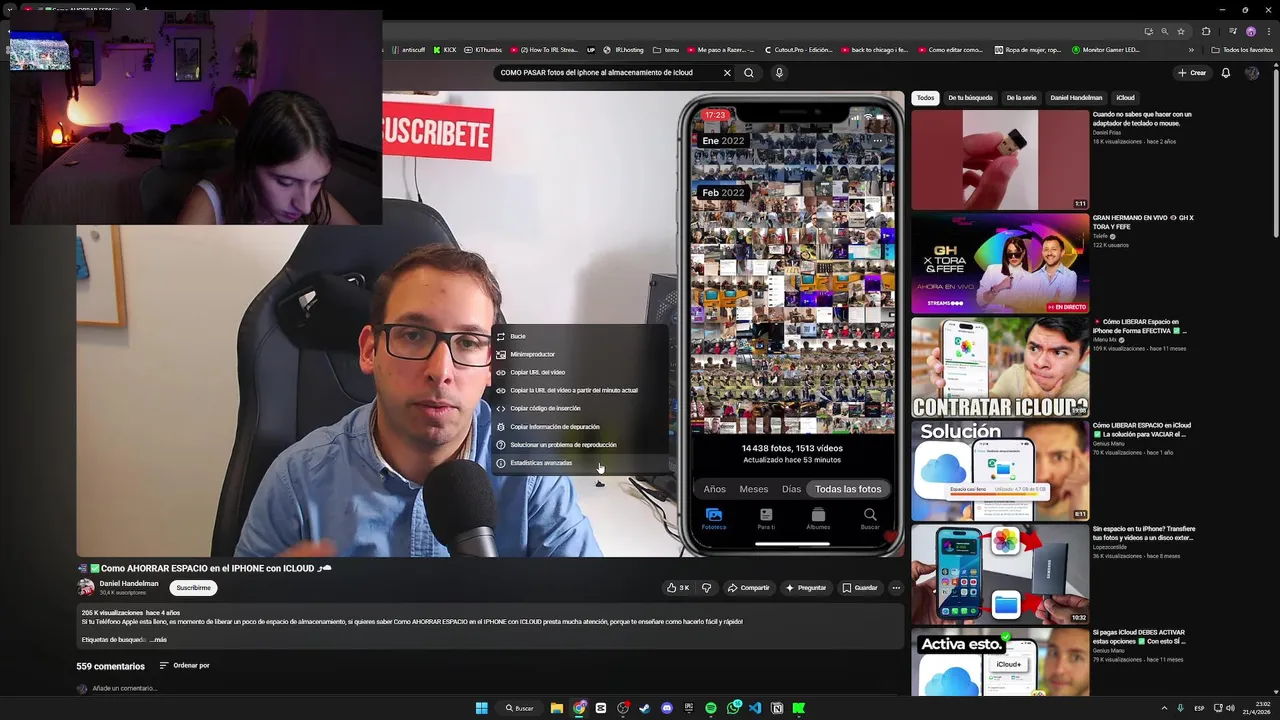Open the CONTRATAR iCLOUD video thumbnail
This screenshot has width=1280, height=720.
1000,367
